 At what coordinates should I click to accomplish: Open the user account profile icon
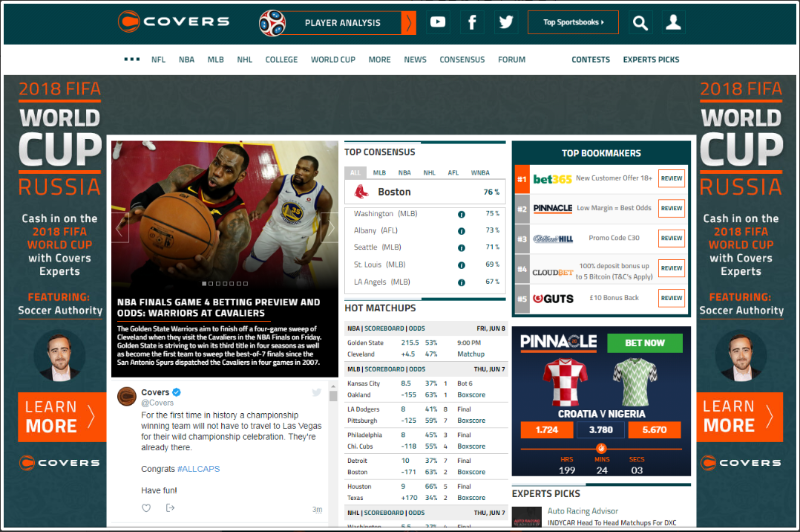(x=673, y=22)
